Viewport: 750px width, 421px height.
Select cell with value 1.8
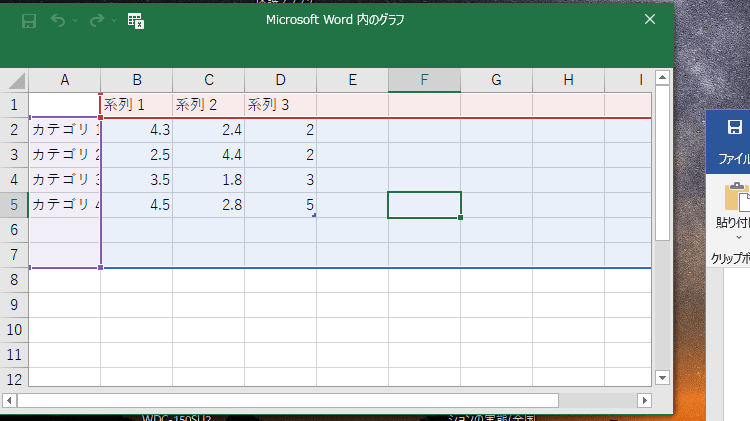(209, 180)
